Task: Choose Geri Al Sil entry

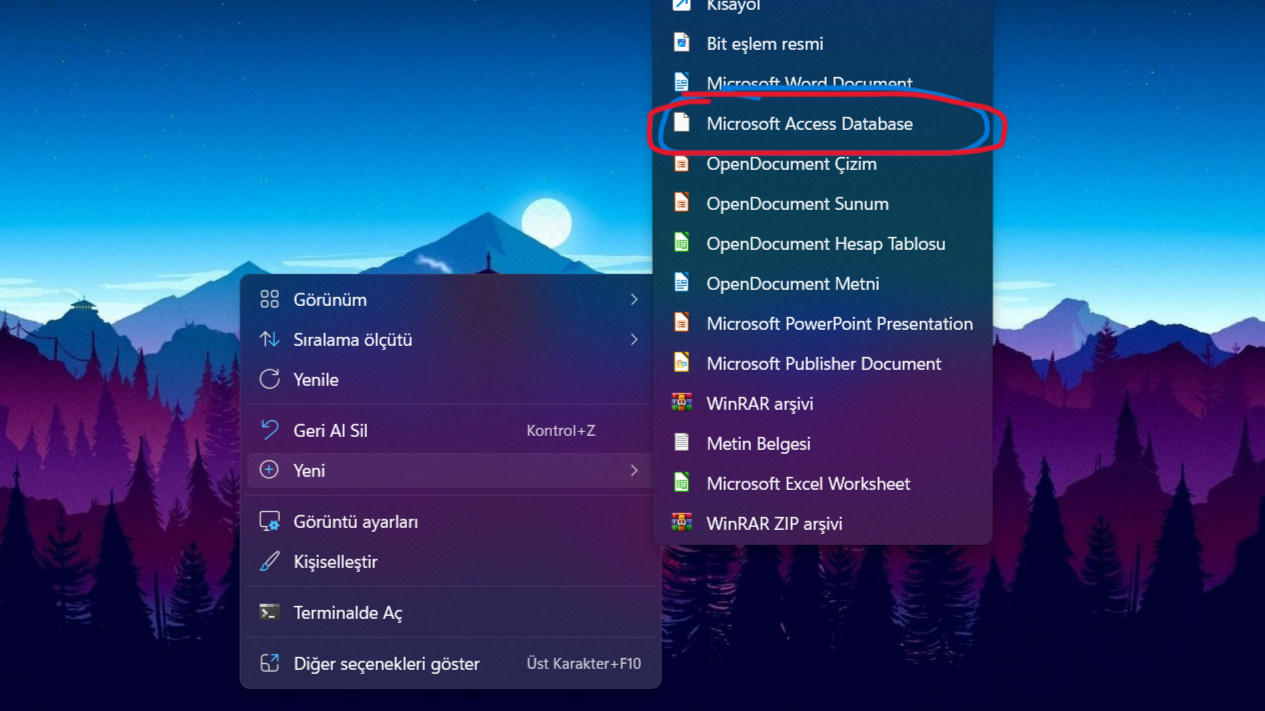Action: pos(449,431)
